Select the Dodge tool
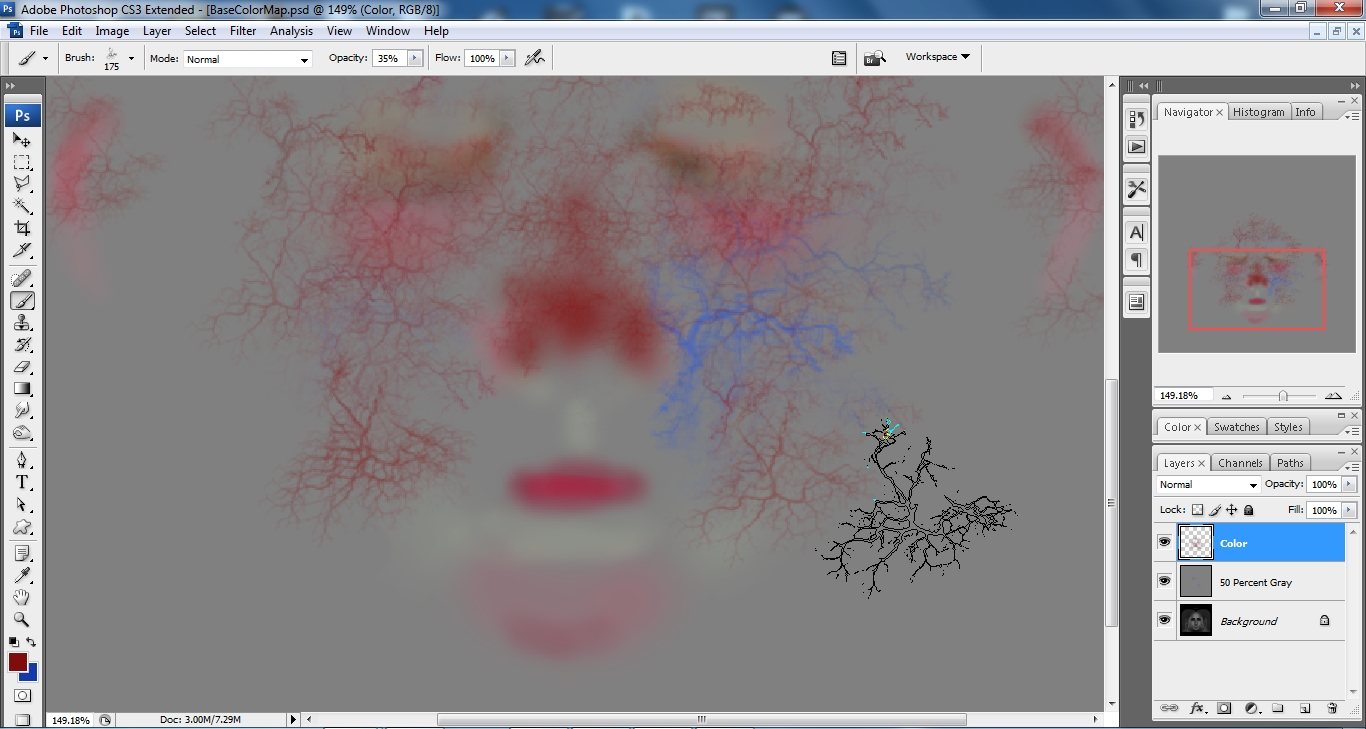This screenshot has height=729, width=1366. 22,432
